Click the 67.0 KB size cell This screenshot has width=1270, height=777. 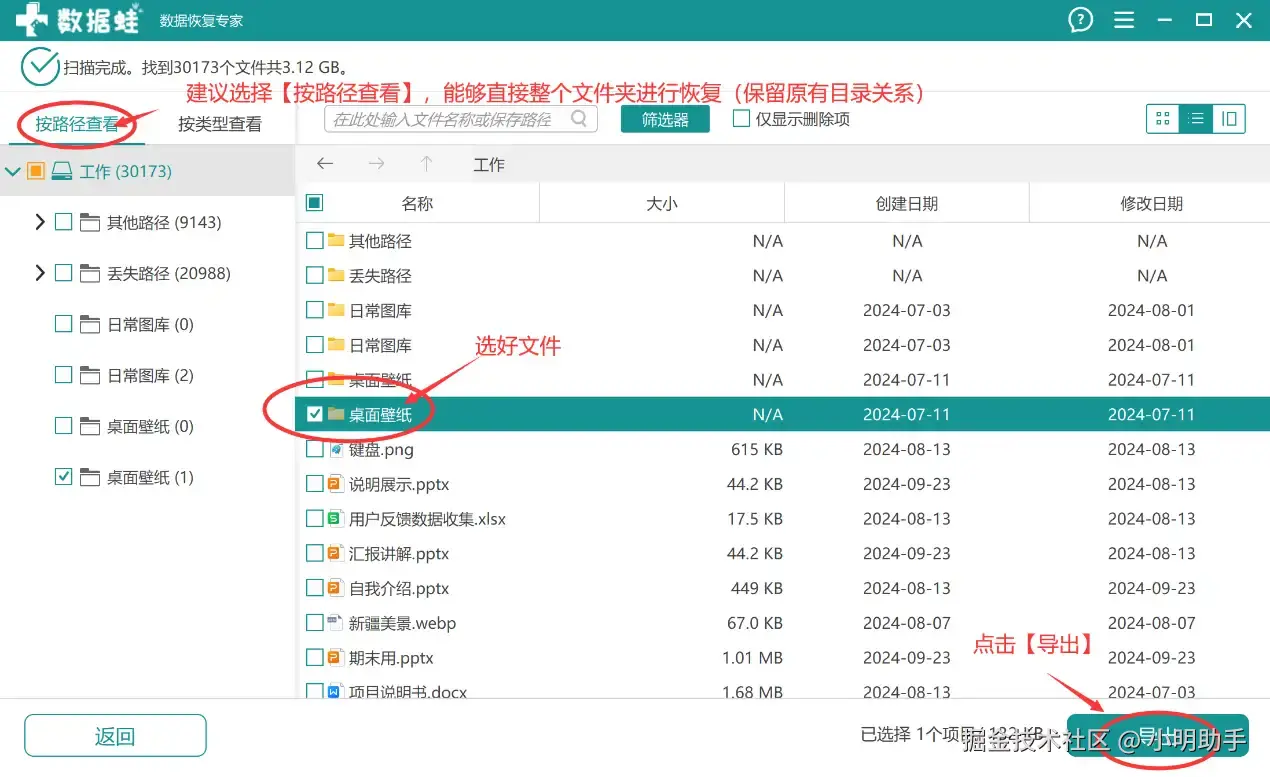tap(755, 623)
